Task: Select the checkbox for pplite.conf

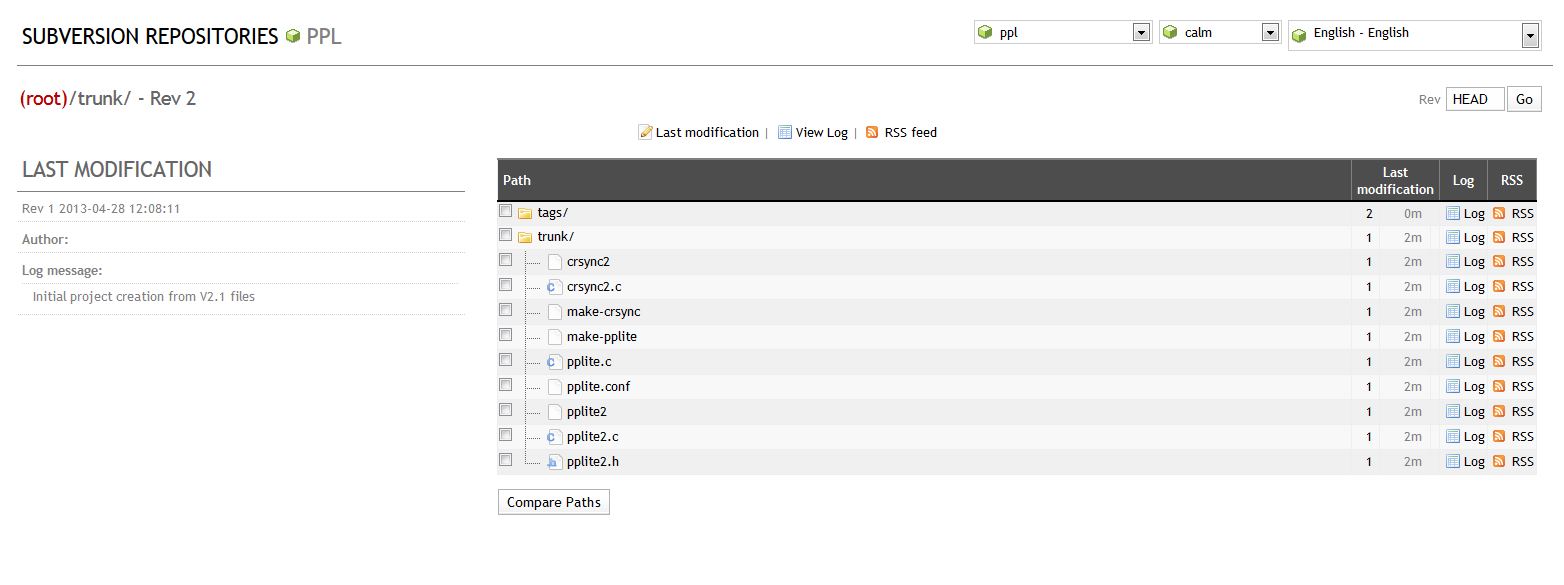Action: pos(506,385)
